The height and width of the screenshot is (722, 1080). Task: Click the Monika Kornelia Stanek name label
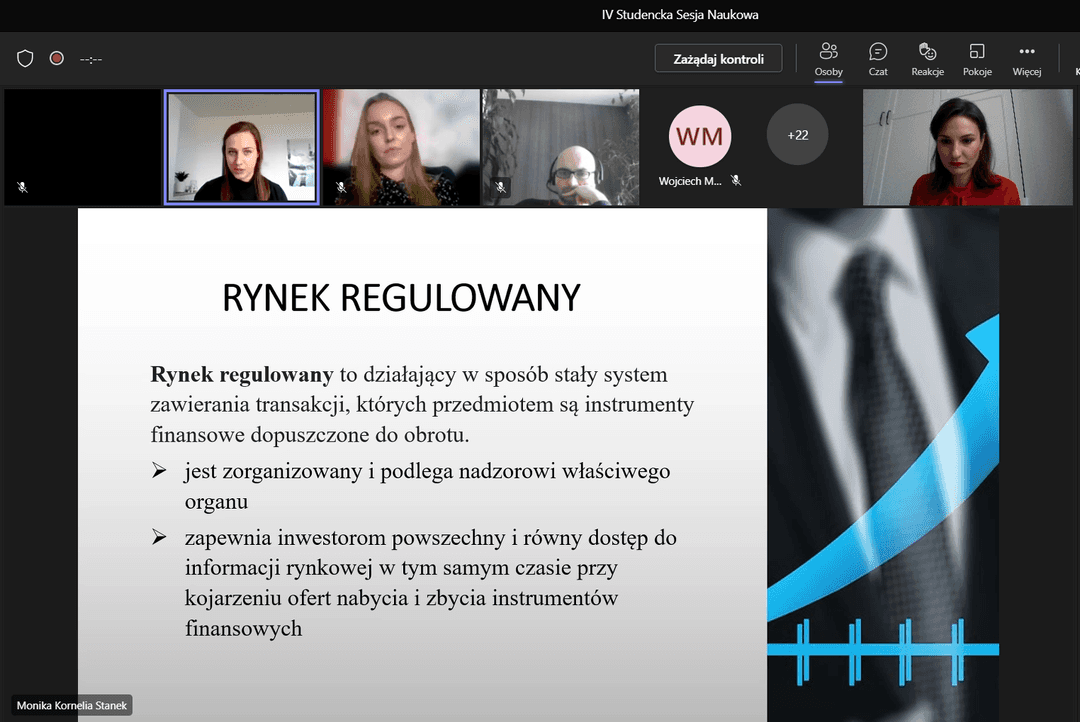[x=72, y=706]
